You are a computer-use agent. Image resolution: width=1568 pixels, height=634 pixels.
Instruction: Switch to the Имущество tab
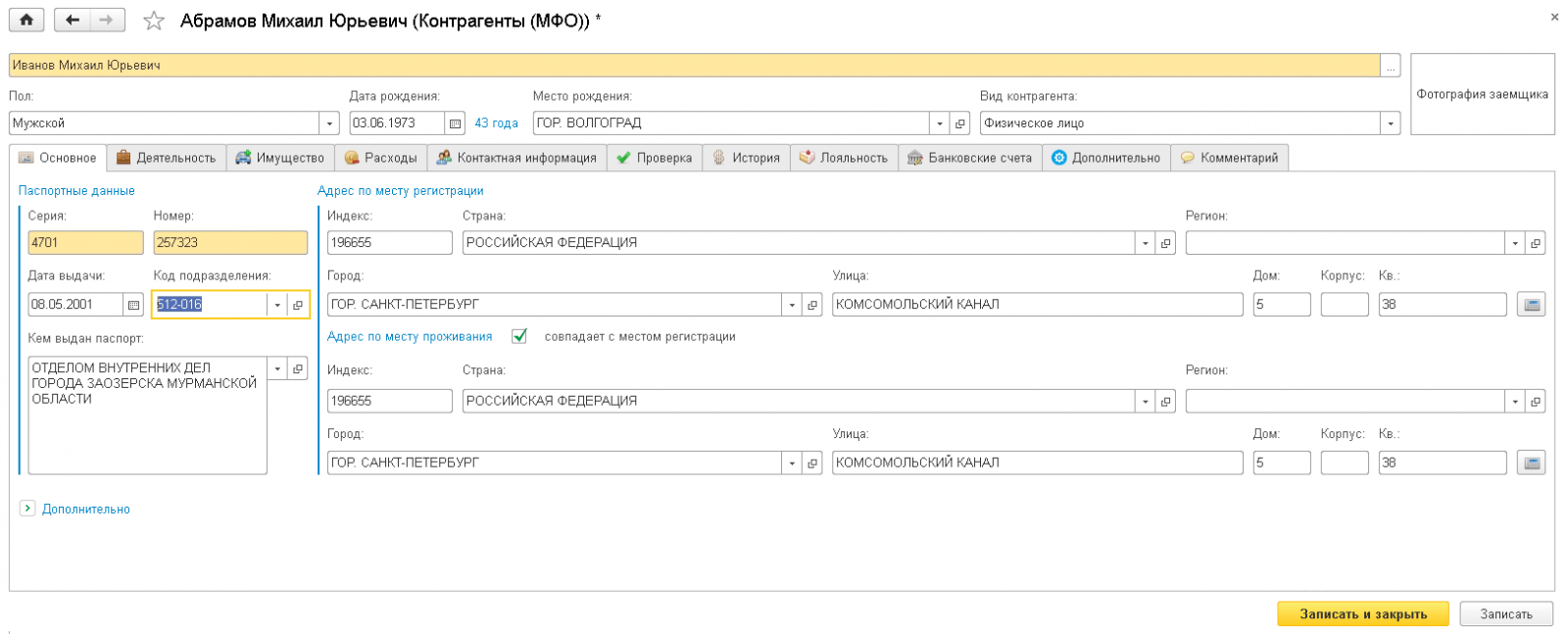280,158
